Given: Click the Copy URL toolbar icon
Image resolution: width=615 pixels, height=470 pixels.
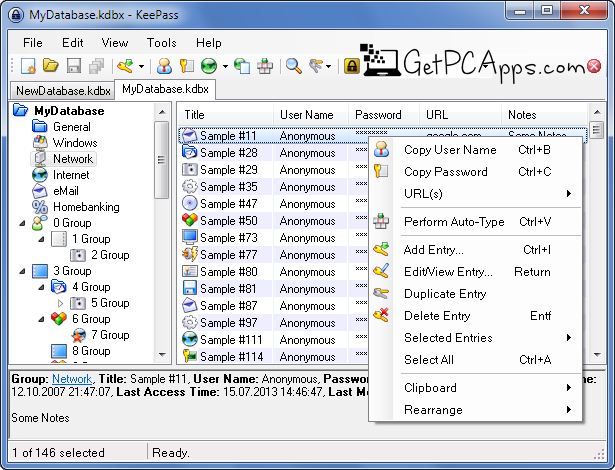Looking at the screenshot, I should click(242, 66).
